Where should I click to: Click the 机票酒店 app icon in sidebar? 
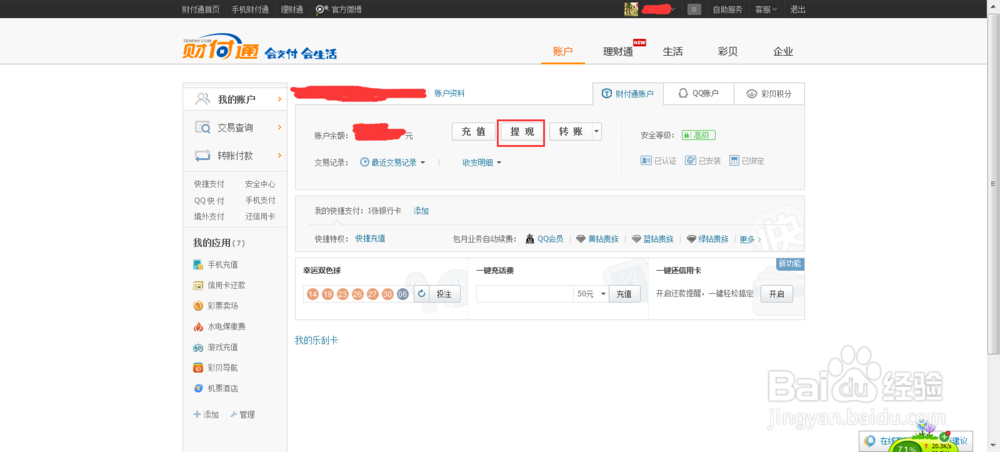pyautogui.click(x=198, y=388)
